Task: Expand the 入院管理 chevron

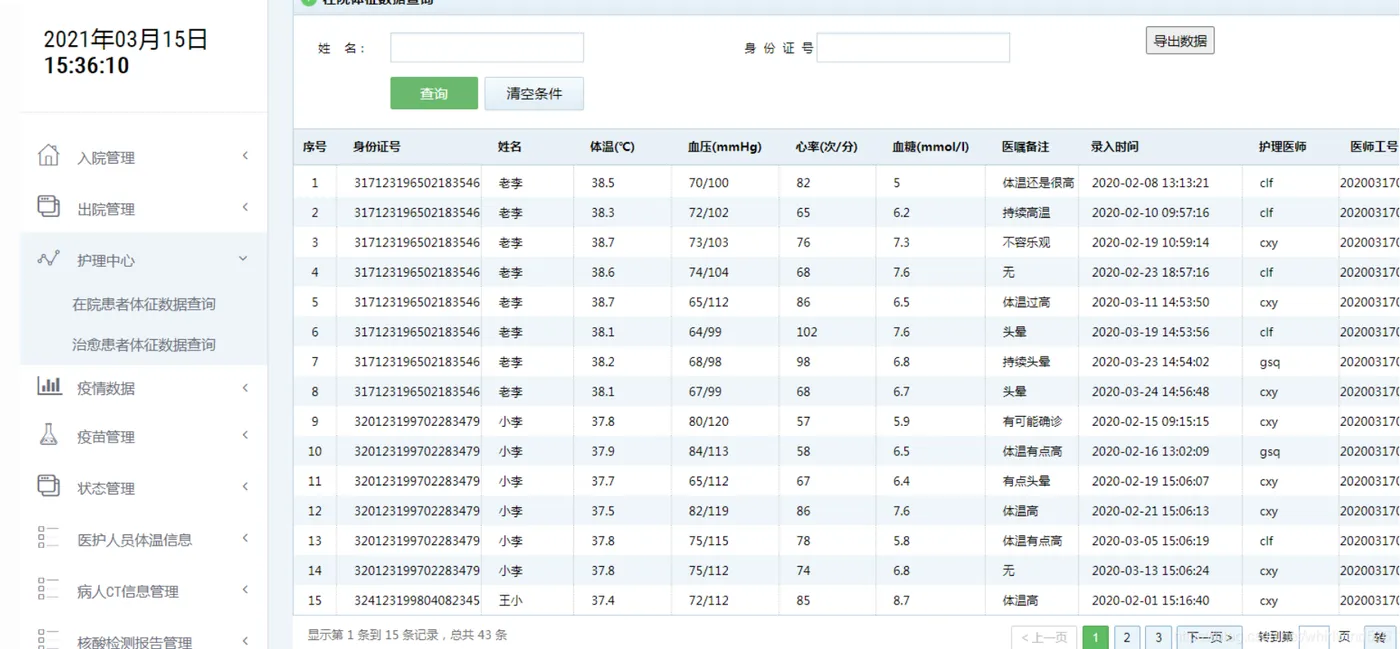Action: click(x=245, y=156)
